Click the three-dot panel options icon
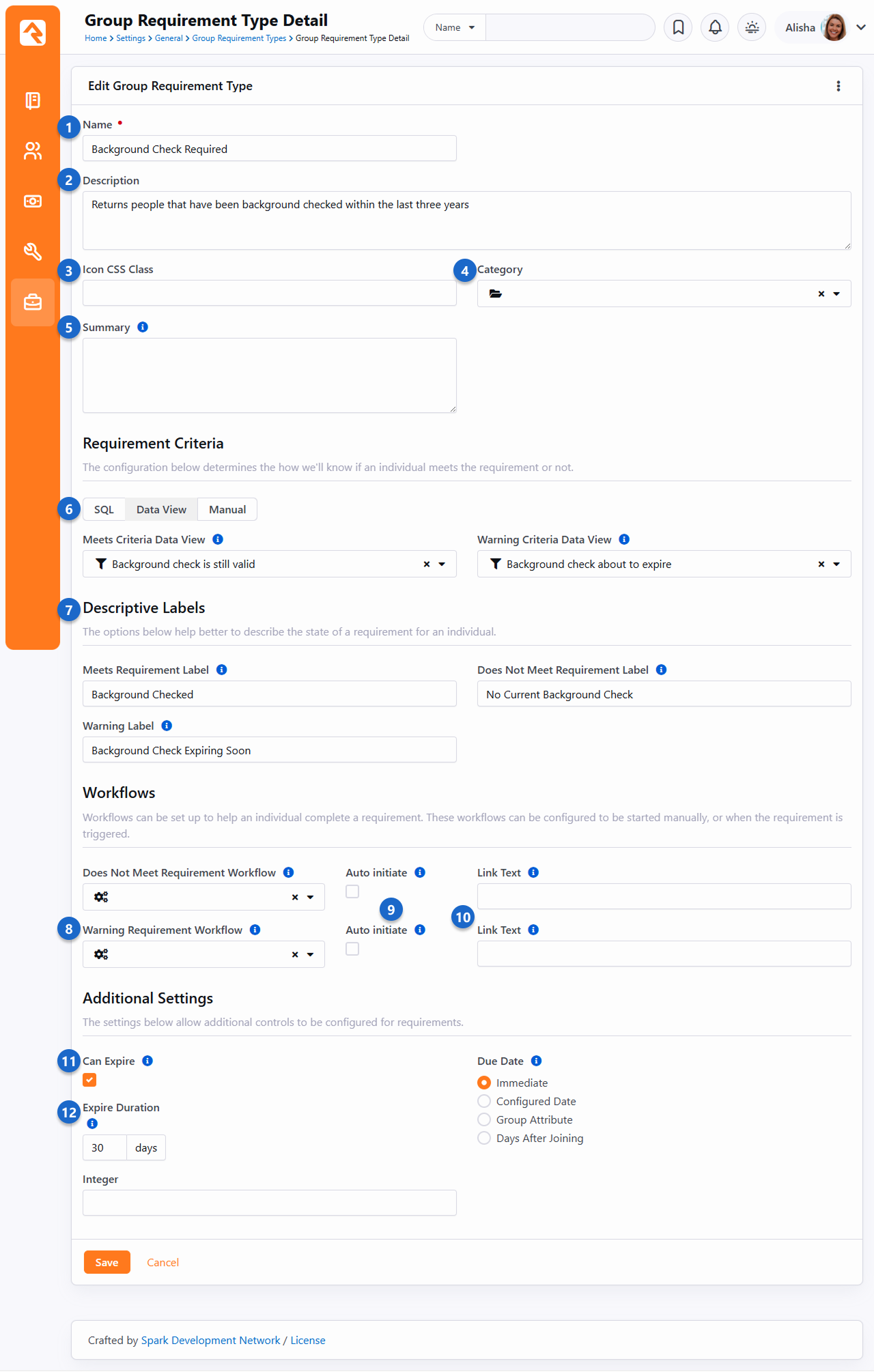Screen dimensions: 874x1372 click(x=838, y=86)
